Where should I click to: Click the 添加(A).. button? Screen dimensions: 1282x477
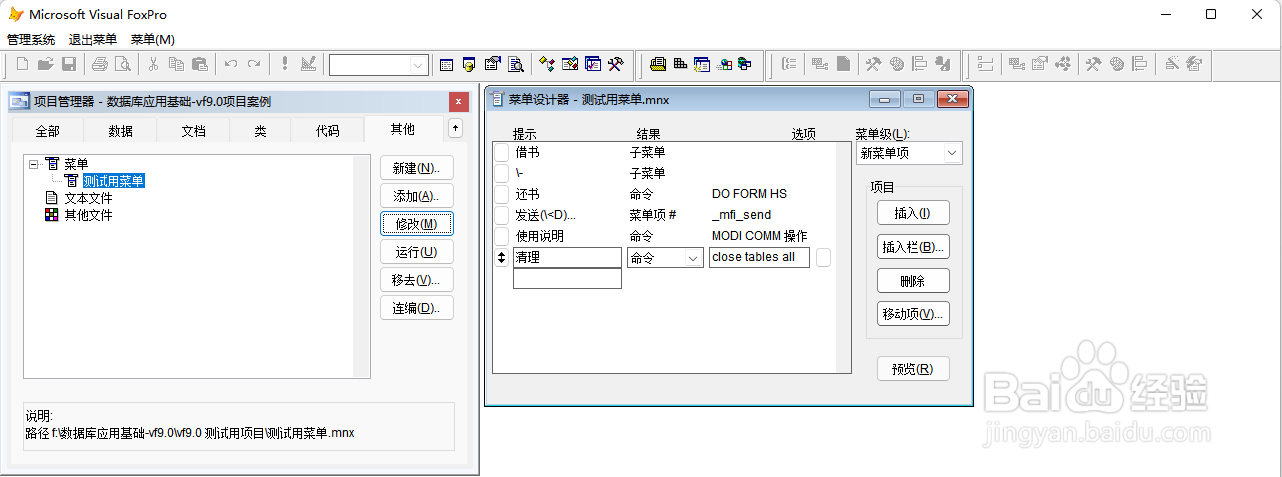[417, 196]
